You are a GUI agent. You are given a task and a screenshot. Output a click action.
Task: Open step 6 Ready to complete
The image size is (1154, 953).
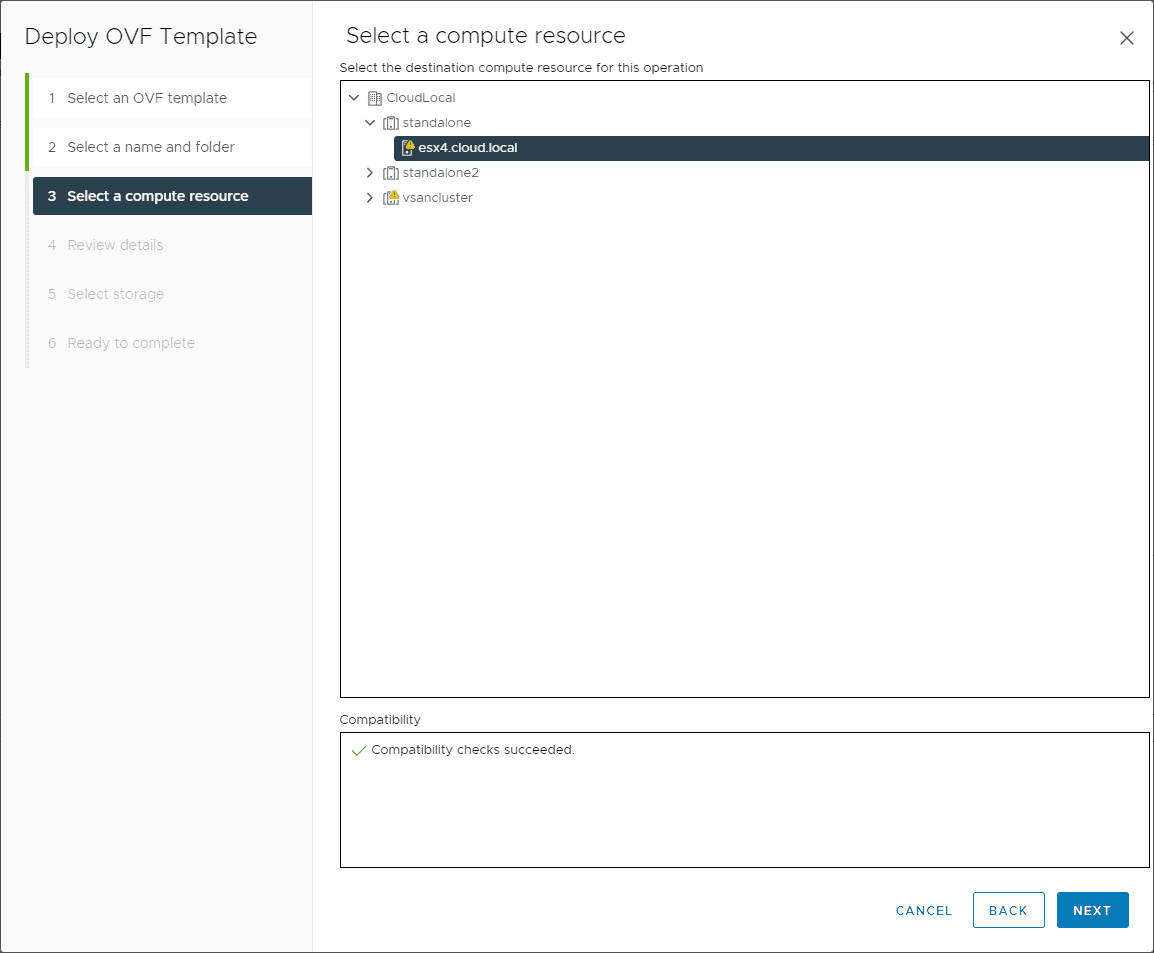click(172, 343)
